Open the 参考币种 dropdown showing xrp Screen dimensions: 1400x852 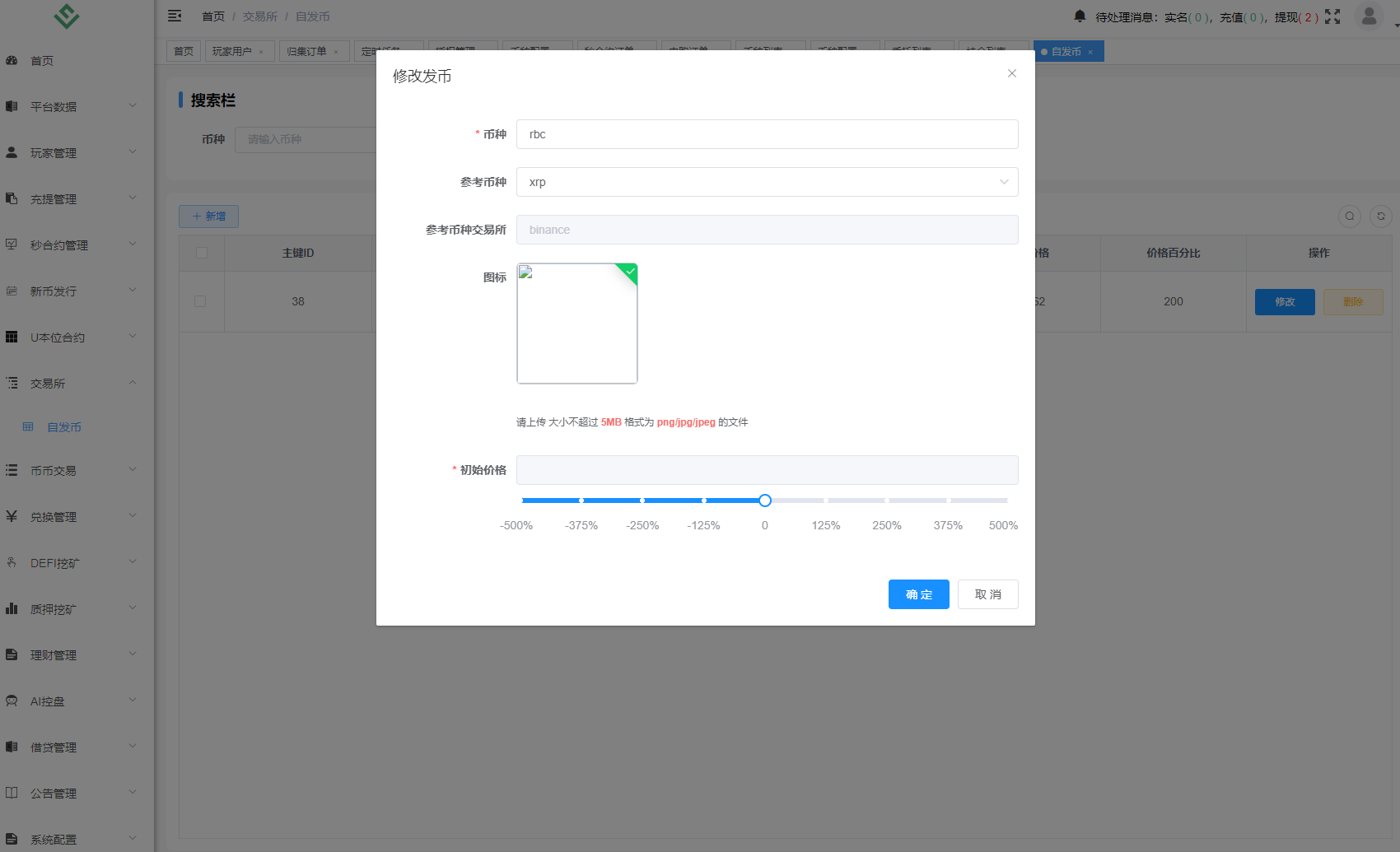(767, 182)
